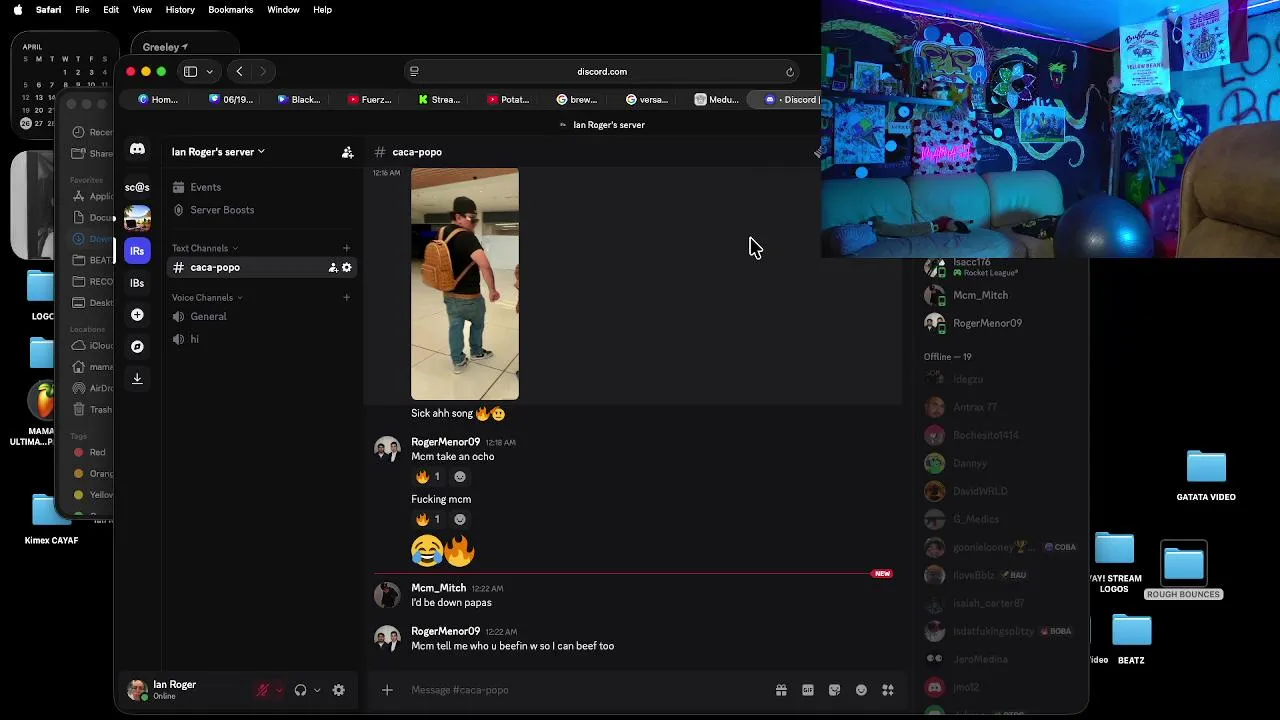Toggle microphone mute in user panel
This screenshot has width=1280, height=720.
[x=263, y=690]
